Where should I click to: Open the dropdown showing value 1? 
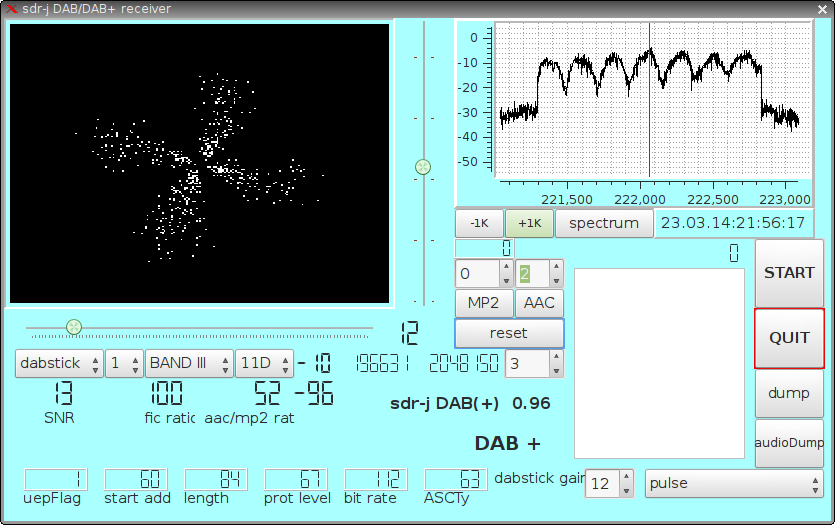pos(125,364)
